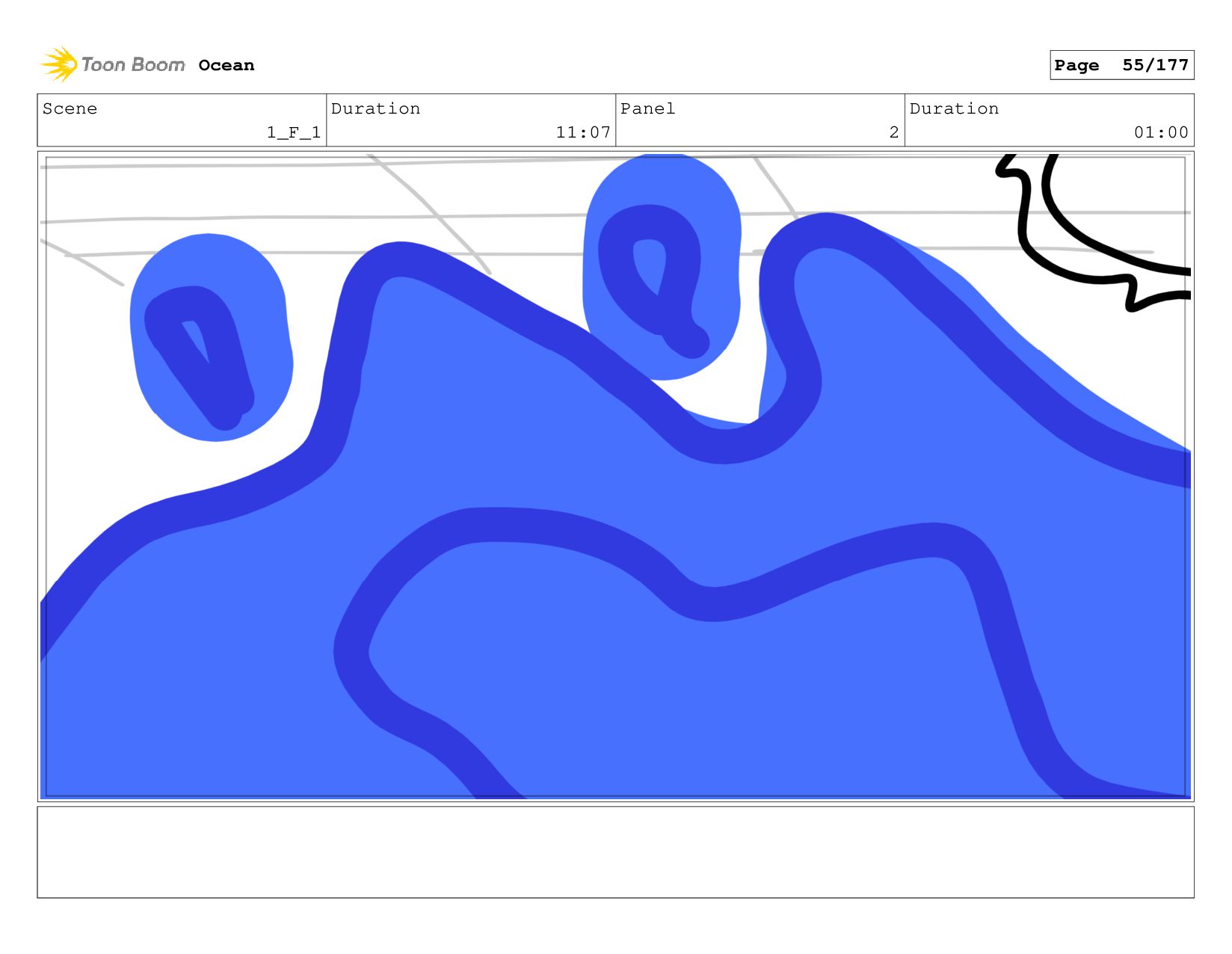Select the 'Ocean' project title text
The height and width of the screenshot is (954, 1232).
click(x=227, y=65)
